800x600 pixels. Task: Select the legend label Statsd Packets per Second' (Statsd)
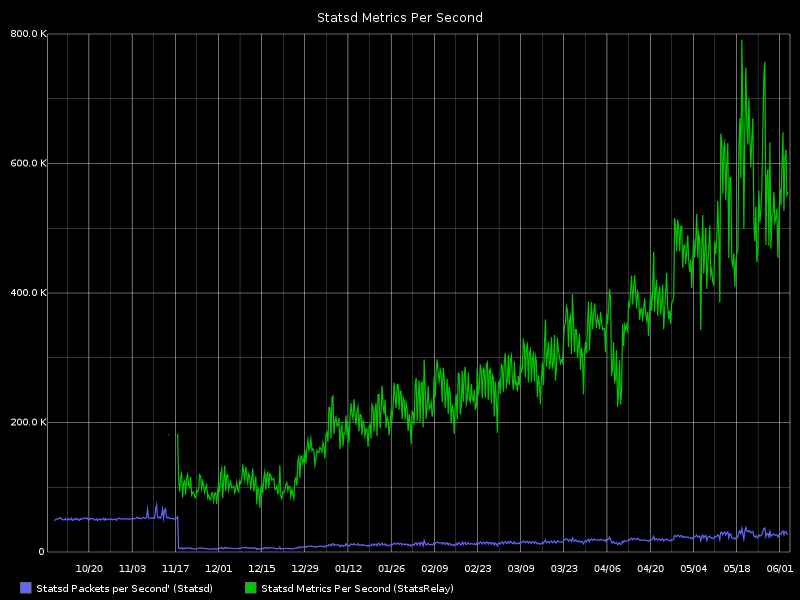(x=124, y=588)
